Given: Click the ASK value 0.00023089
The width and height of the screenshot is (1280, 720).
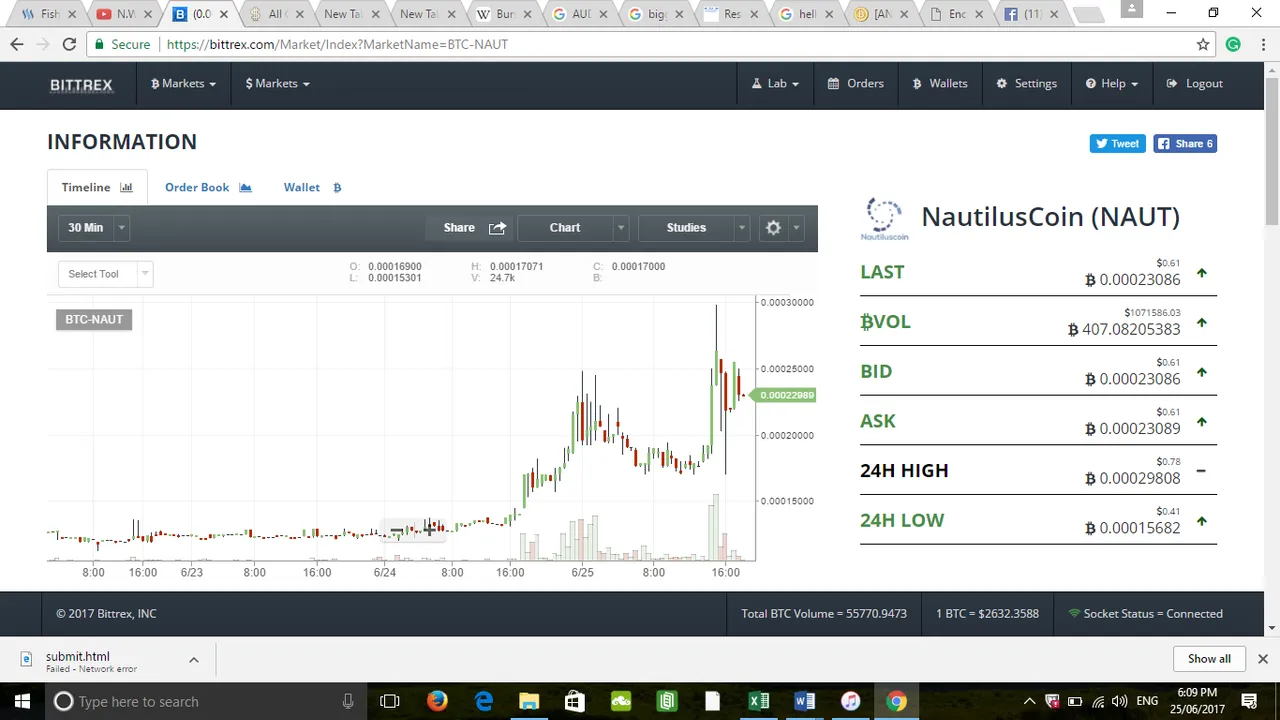Looking at the screenshot, I should click(x=1133, y=429).
